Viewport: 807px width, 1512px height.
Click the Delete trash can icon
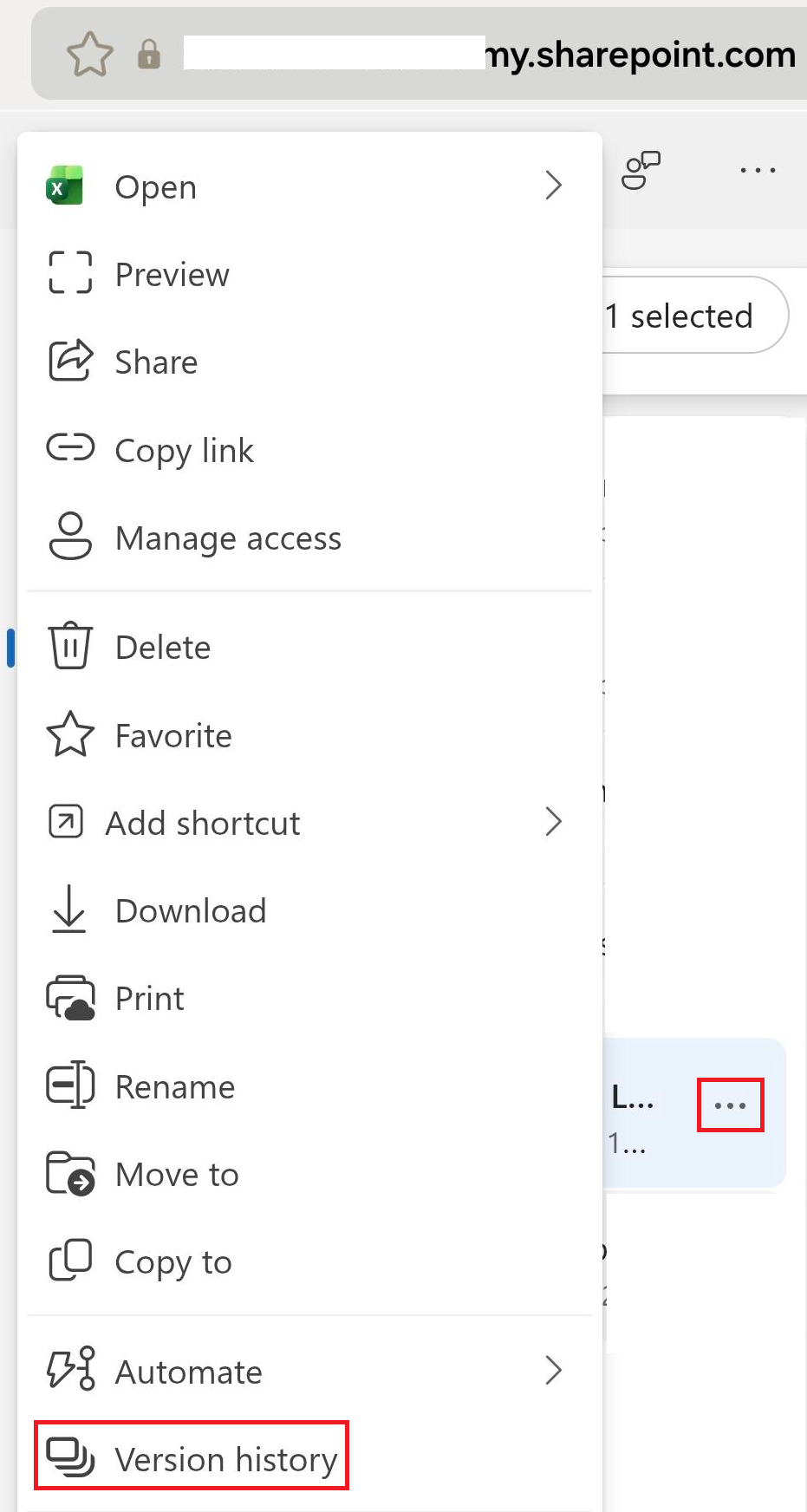pyautogui.click(x=70, y=646)
